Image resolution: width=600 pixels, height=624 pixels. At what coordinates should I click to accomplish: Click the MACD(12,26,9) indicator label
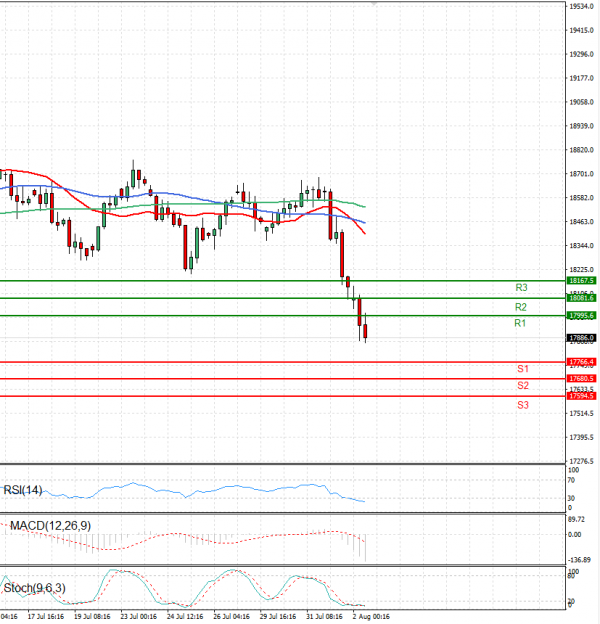(51, 526)
